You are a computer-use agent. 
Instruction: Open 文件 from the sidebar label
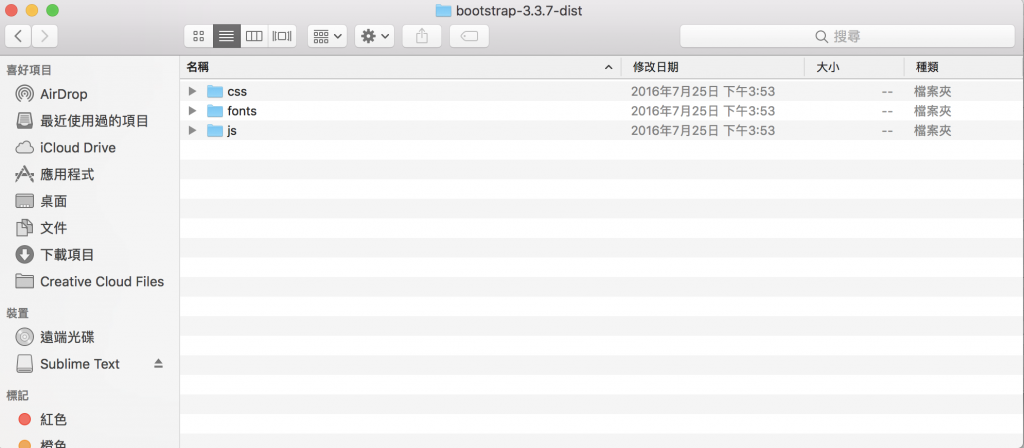54,228
